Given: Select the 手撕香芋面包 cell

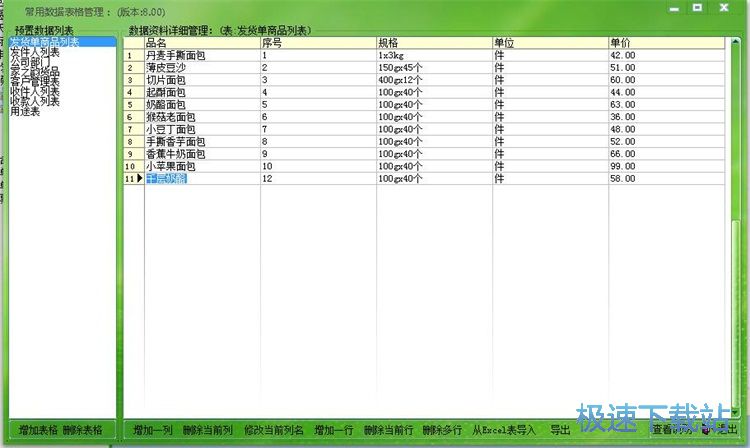Looking at the screenshot, I should click(x=202, y=142).
